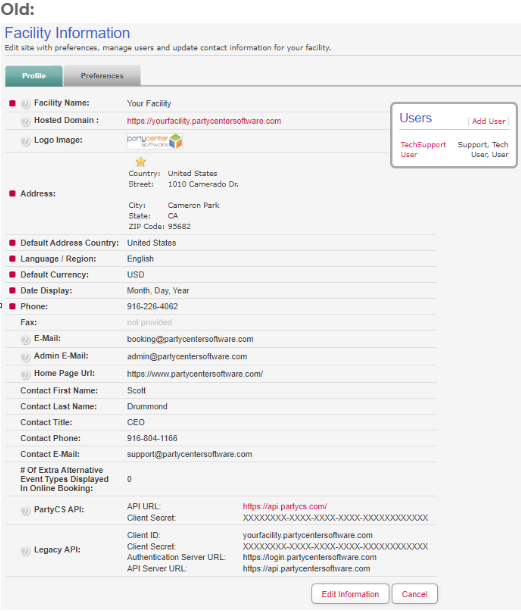Click help icon beside Home Page Url
This screenshot has width=521, height=611.
pyautogui.click(x=25, y=374)
